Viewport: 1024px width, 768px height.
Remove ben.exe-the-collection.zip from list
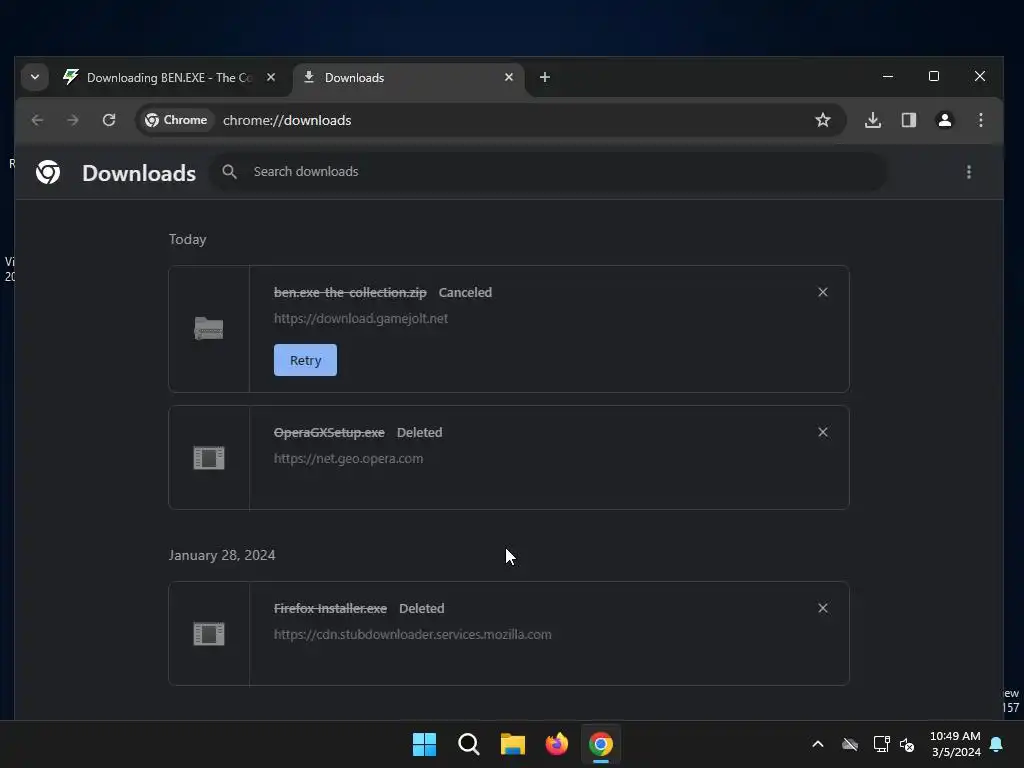pos(823,293)
